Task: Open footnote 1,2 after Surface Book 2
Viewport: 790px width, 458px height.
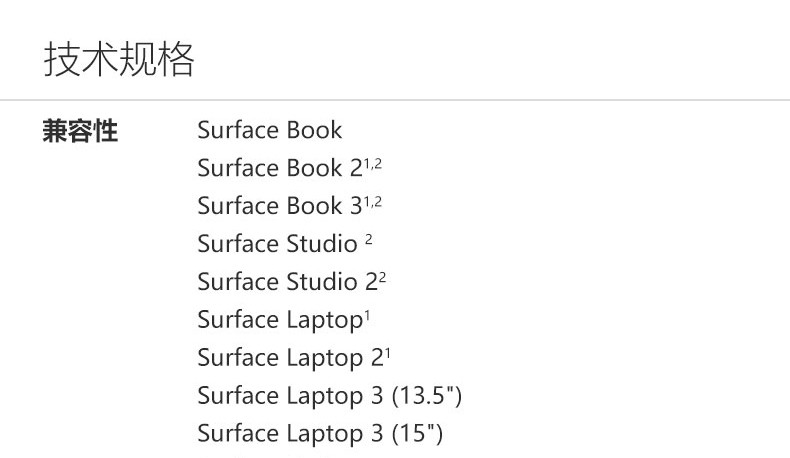Action: 373,163
